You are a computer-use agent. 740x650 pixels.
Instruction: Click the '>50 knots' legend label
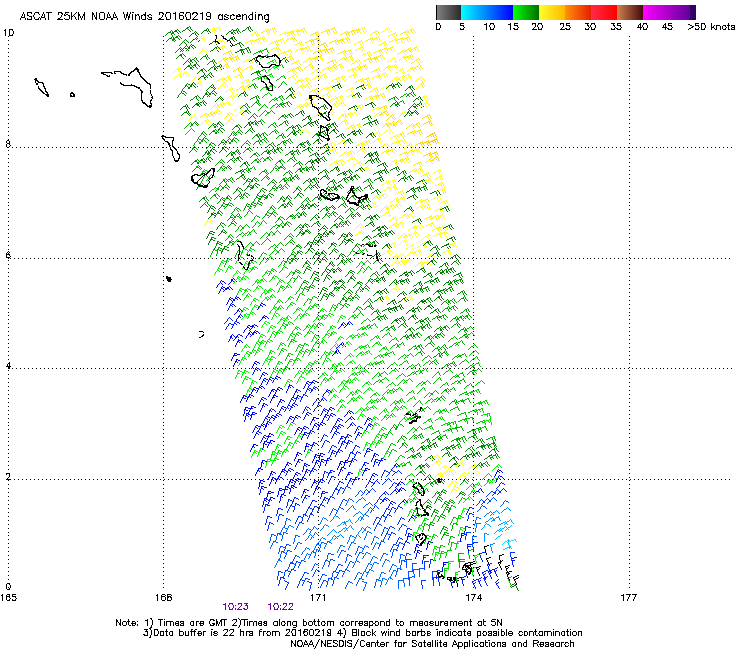[711, 27]
